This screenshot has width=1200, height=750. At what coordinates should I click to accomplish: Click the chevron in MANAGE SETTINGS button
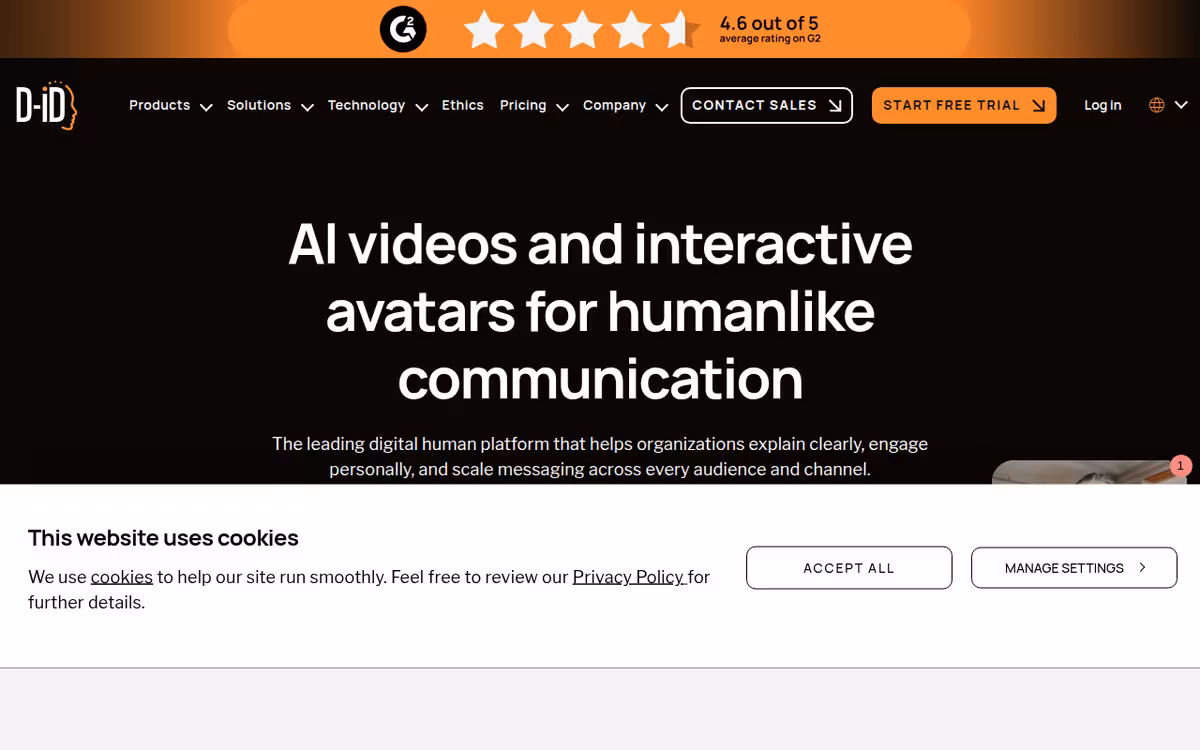point(1142,568)
